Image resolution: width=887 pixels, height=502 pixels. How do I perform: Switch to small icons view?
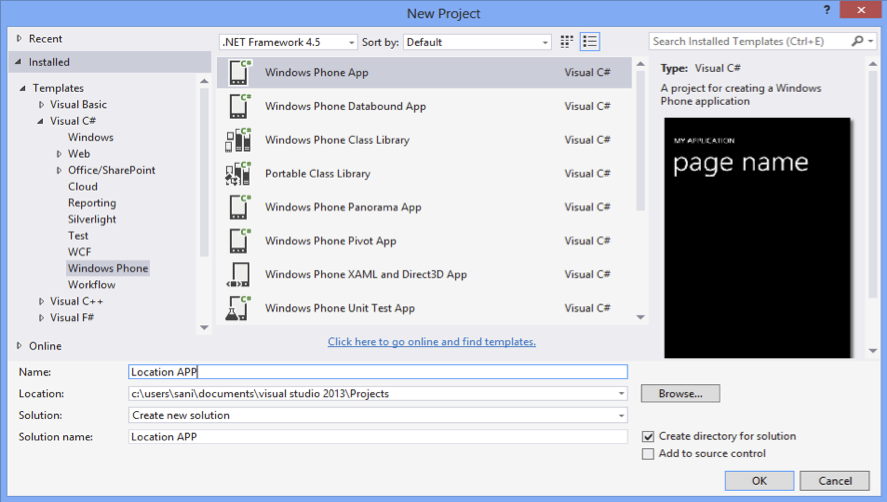pos(566,41)
